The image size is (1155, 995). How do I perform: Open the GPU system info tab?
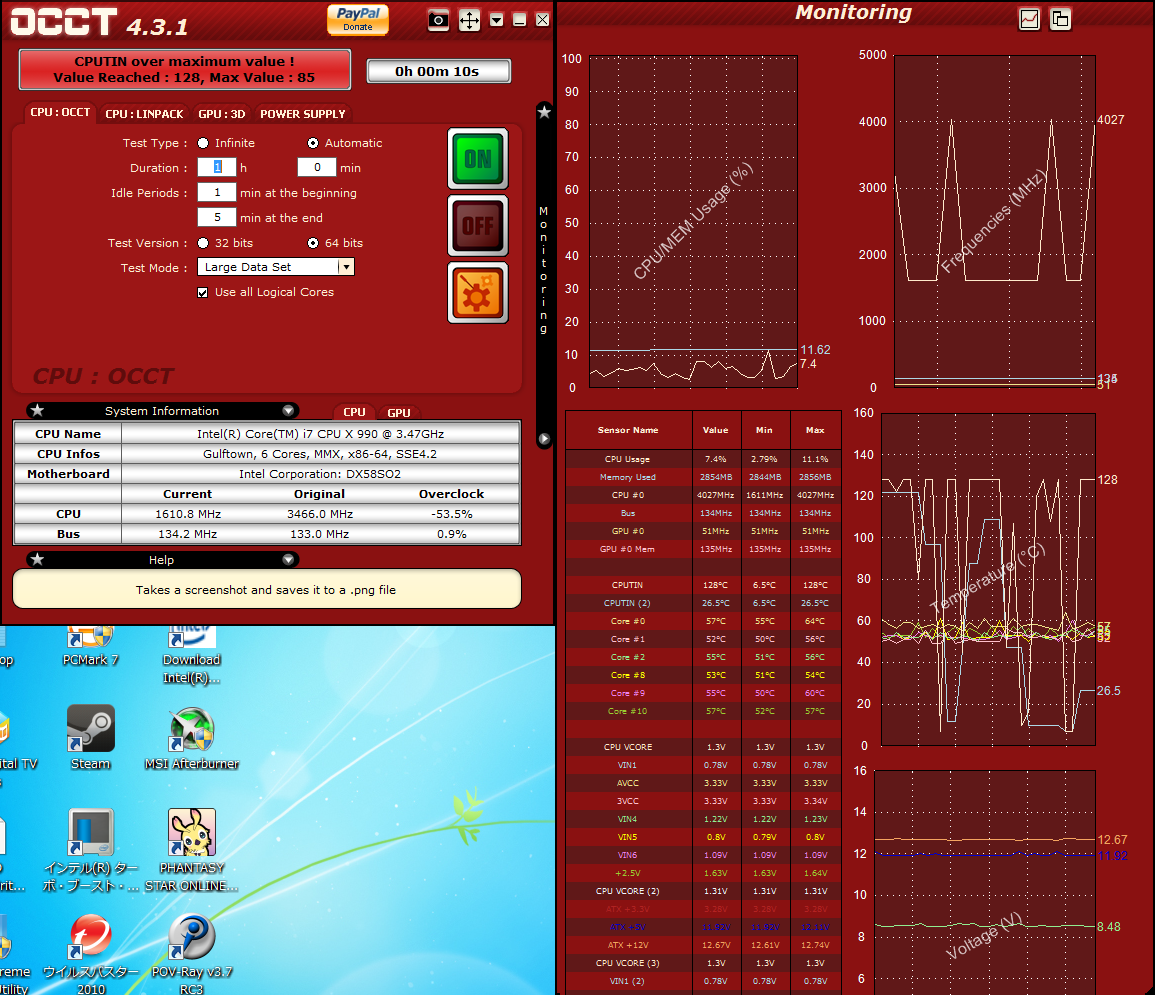(399, 412)
